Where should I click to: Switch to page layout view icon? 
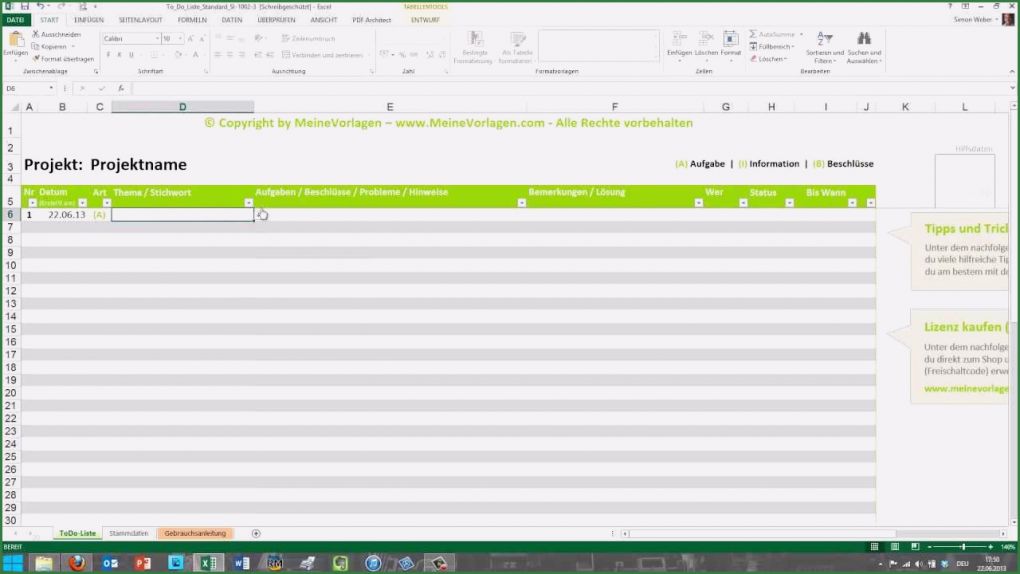pos(895,547)
